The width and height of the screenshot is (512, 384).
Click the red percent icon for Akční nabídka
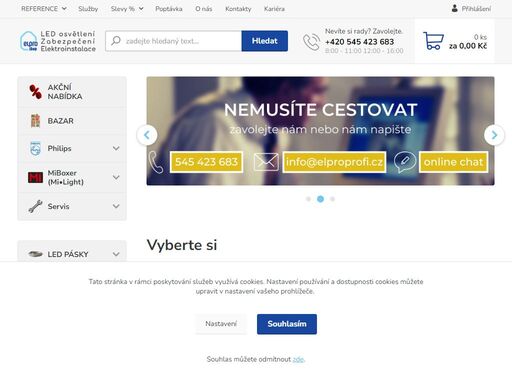35,92
